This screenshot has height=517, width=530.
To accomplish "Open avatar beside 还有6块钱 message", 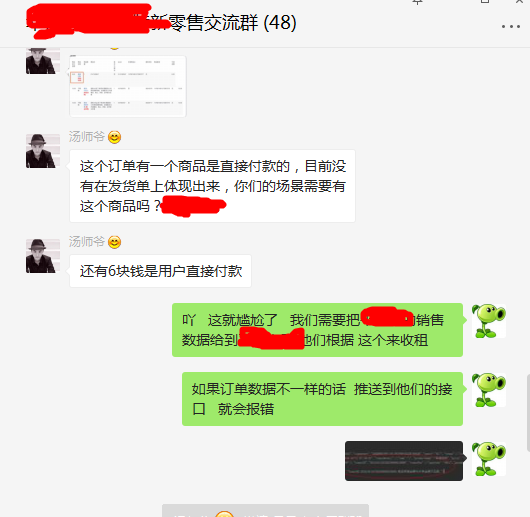I will pos(43,256).
